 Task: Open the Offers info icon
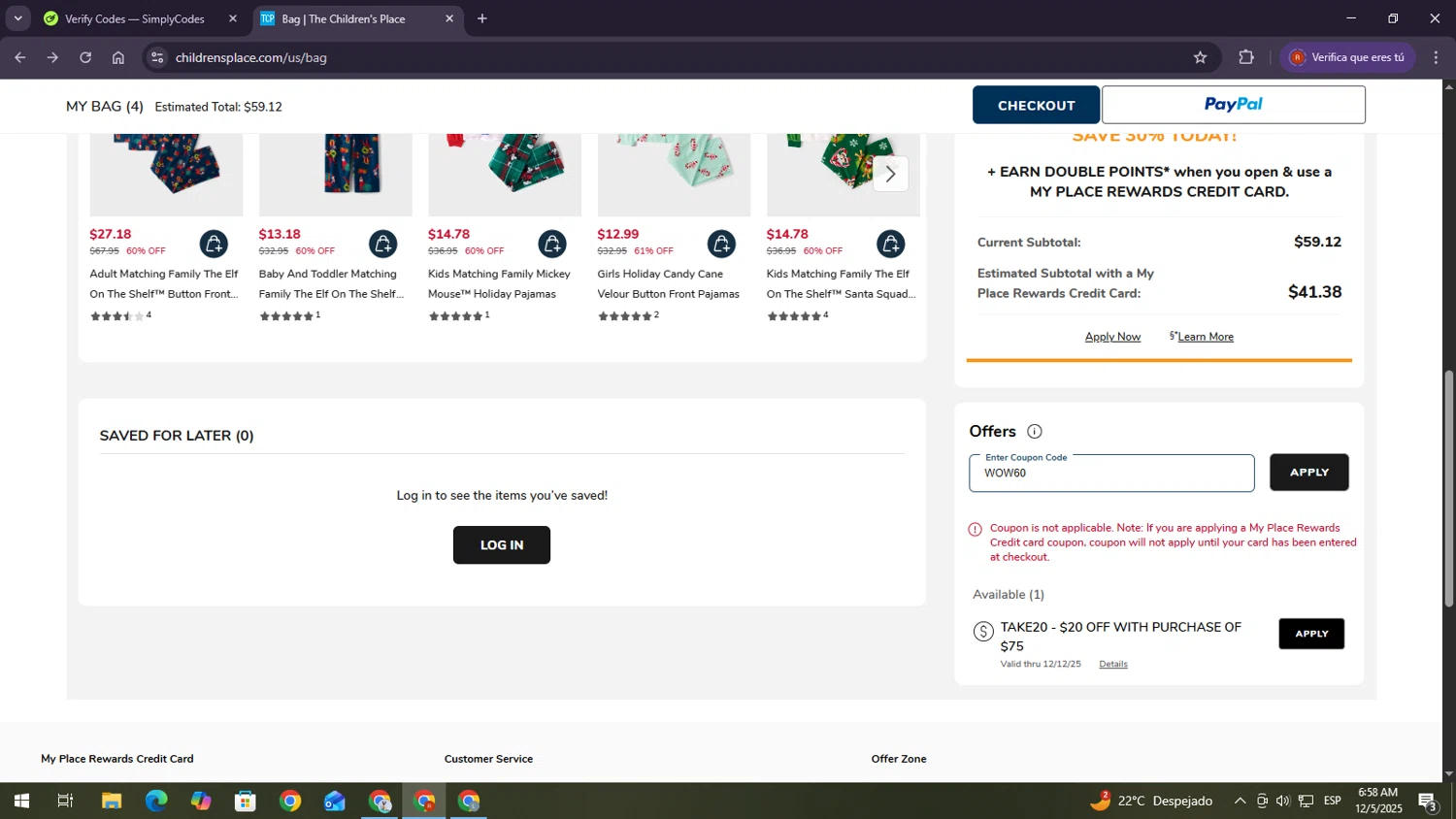click(1035, 432)
